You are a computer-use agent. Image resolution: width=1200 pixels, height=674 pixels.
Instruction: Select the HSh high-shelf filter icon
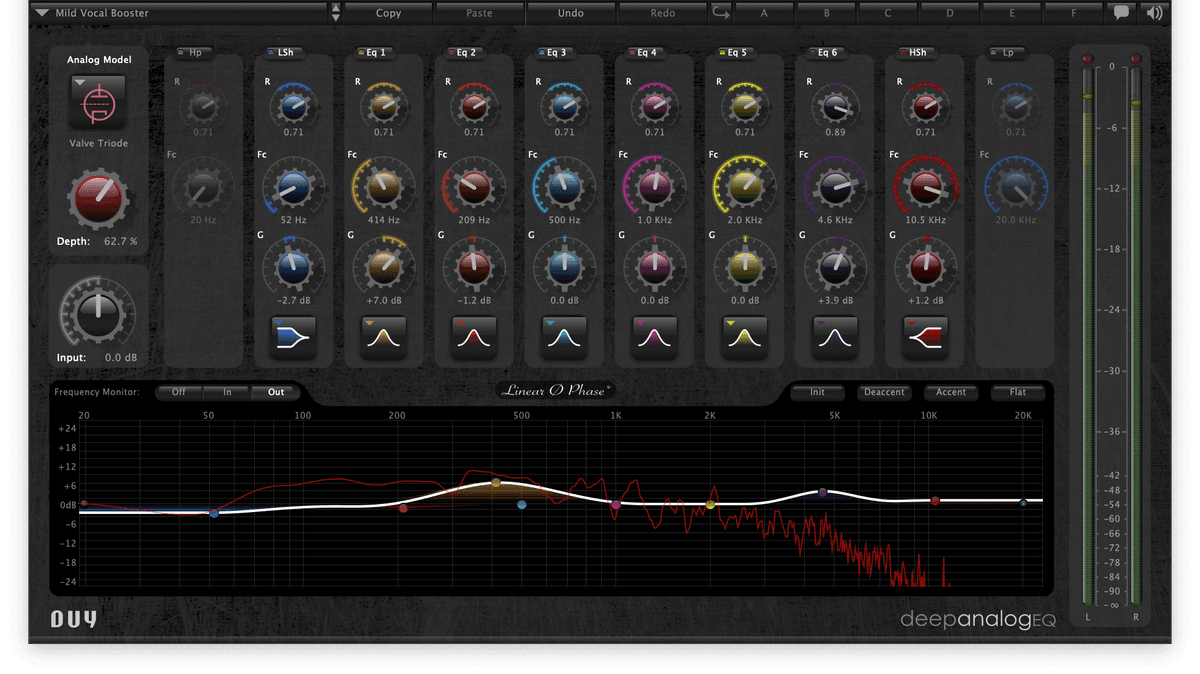click(925, 337)
